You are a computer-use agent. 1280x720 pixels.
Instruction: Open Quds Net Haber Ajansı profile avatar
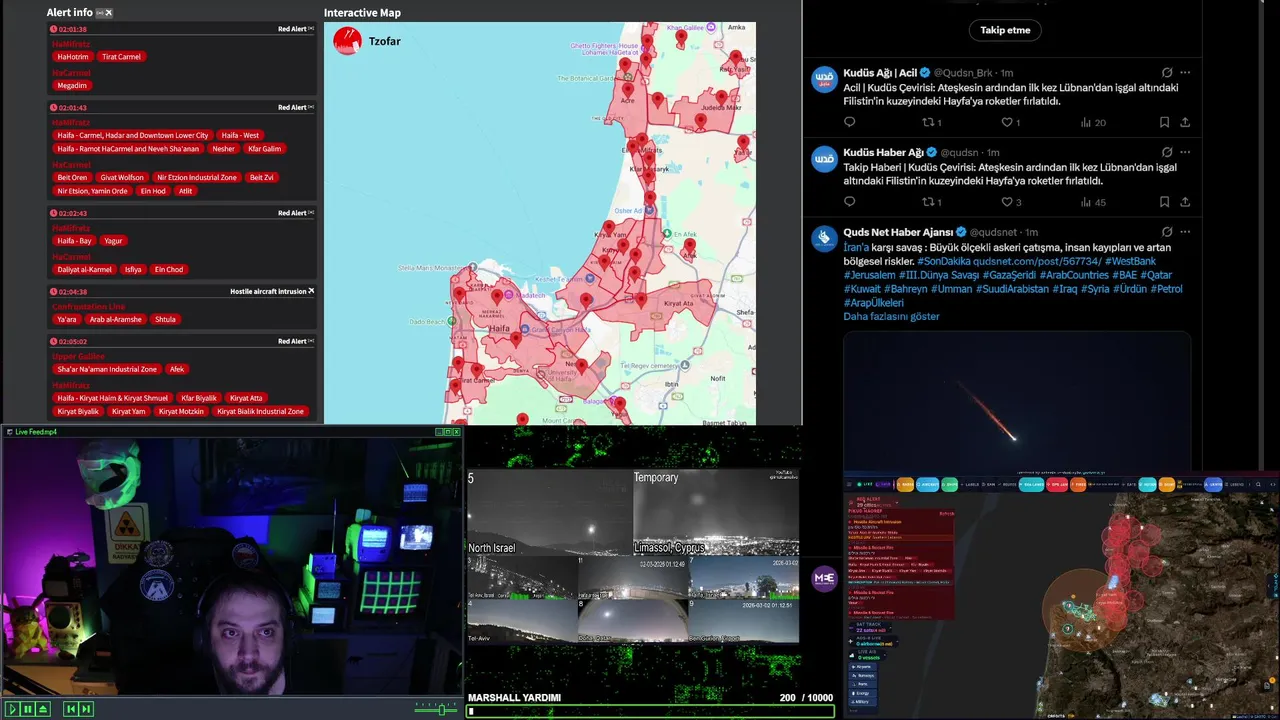pyautogui.click(x=824, y=238)
